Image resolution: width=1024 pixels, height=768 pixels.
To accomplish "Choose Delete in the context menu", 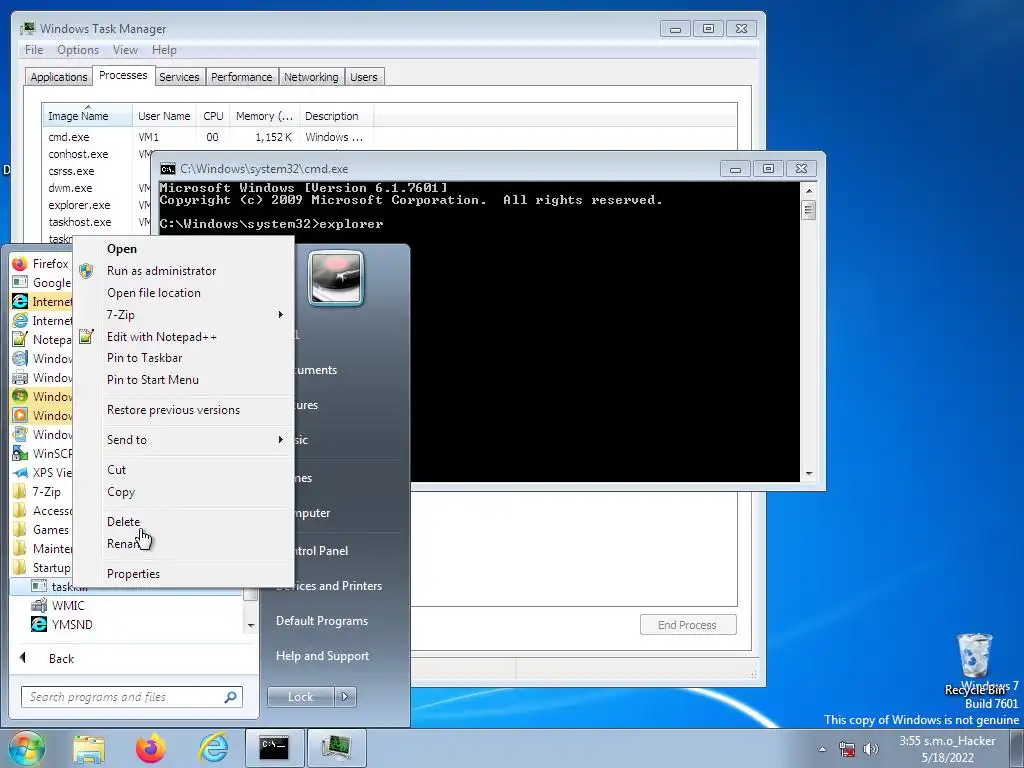I will [123, 522].
